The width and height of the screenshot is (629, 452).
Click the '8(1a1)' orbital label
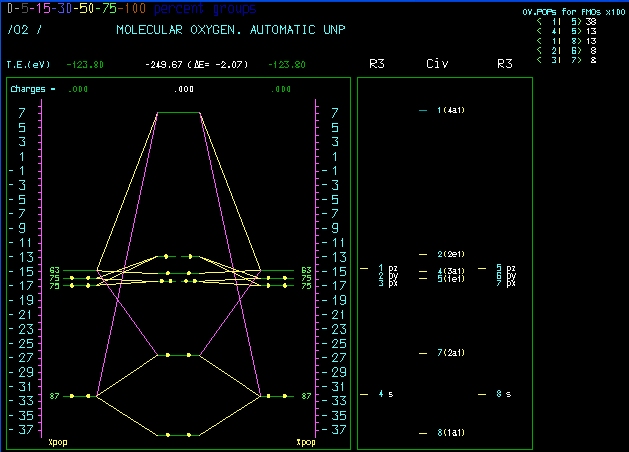point(451,433)
